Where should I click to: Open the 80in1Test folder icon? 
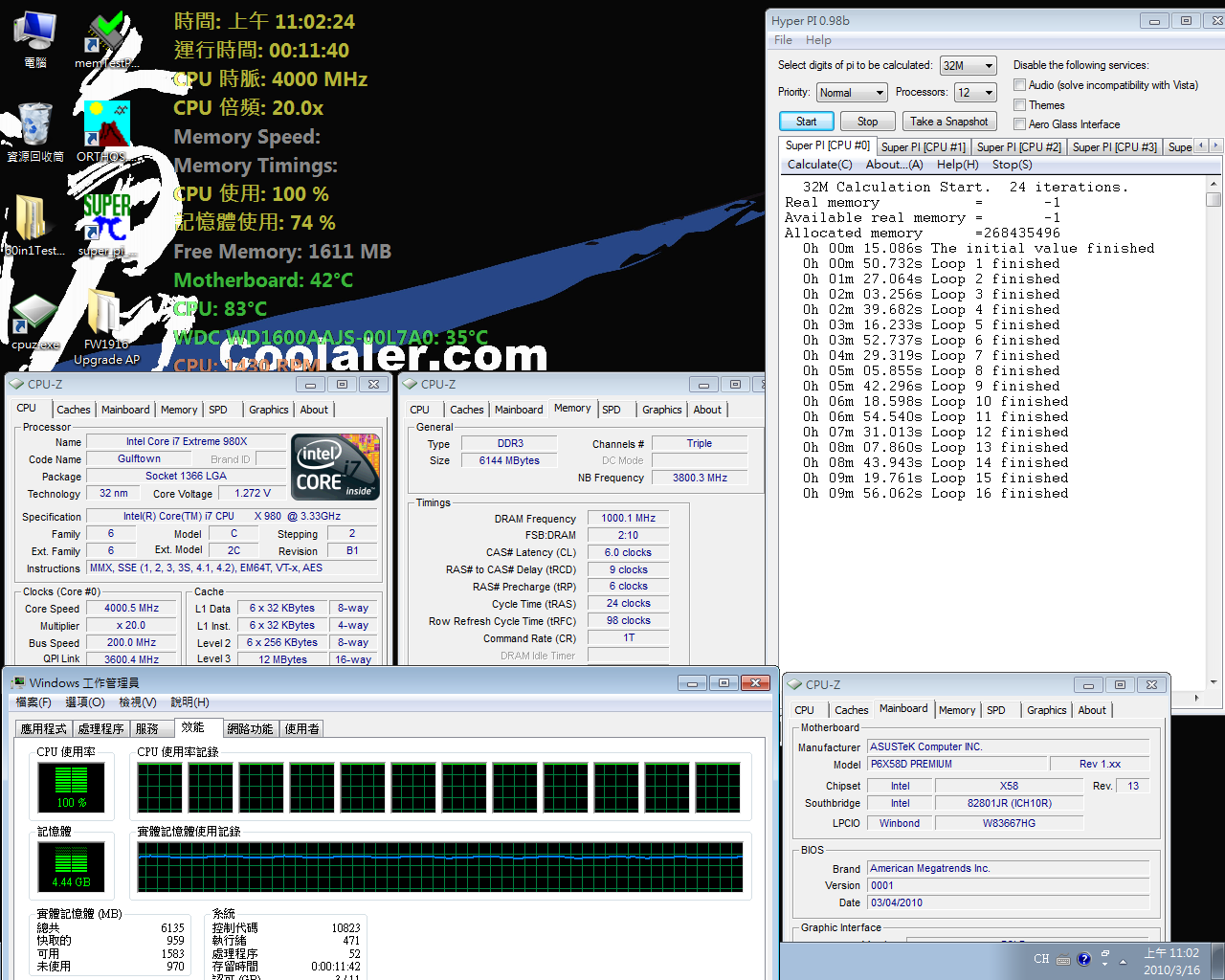click(x=34, y=226)
